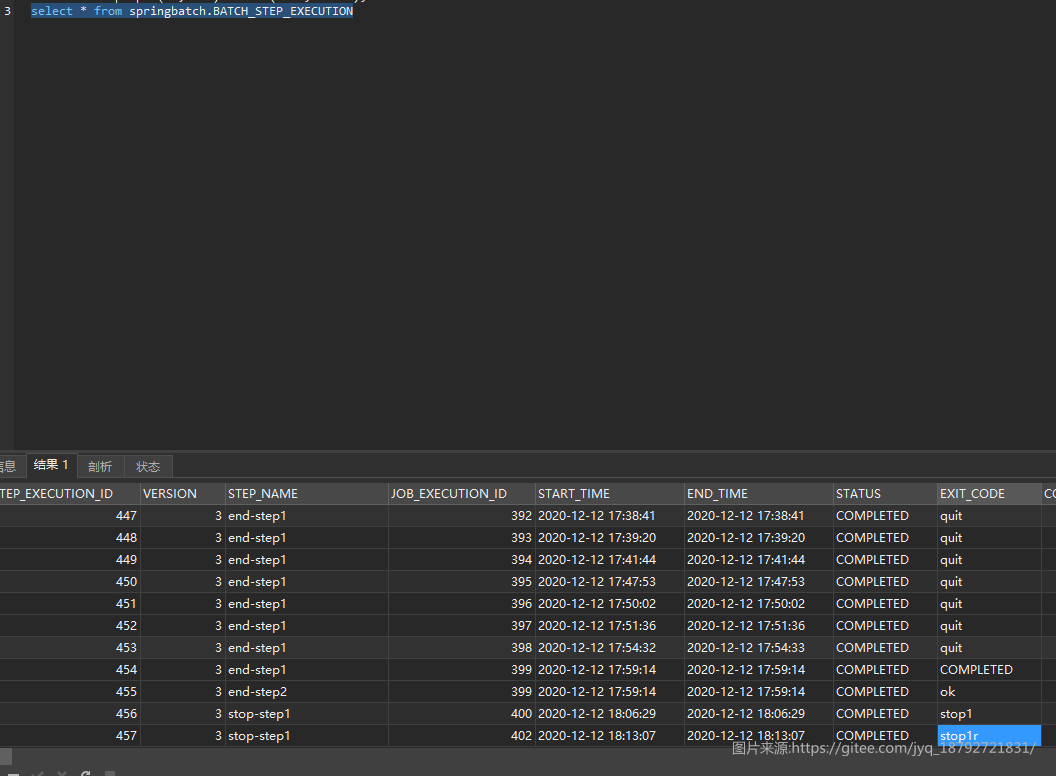
Task: Select step execution ID cell 447
Action: (x=70, y=516)
